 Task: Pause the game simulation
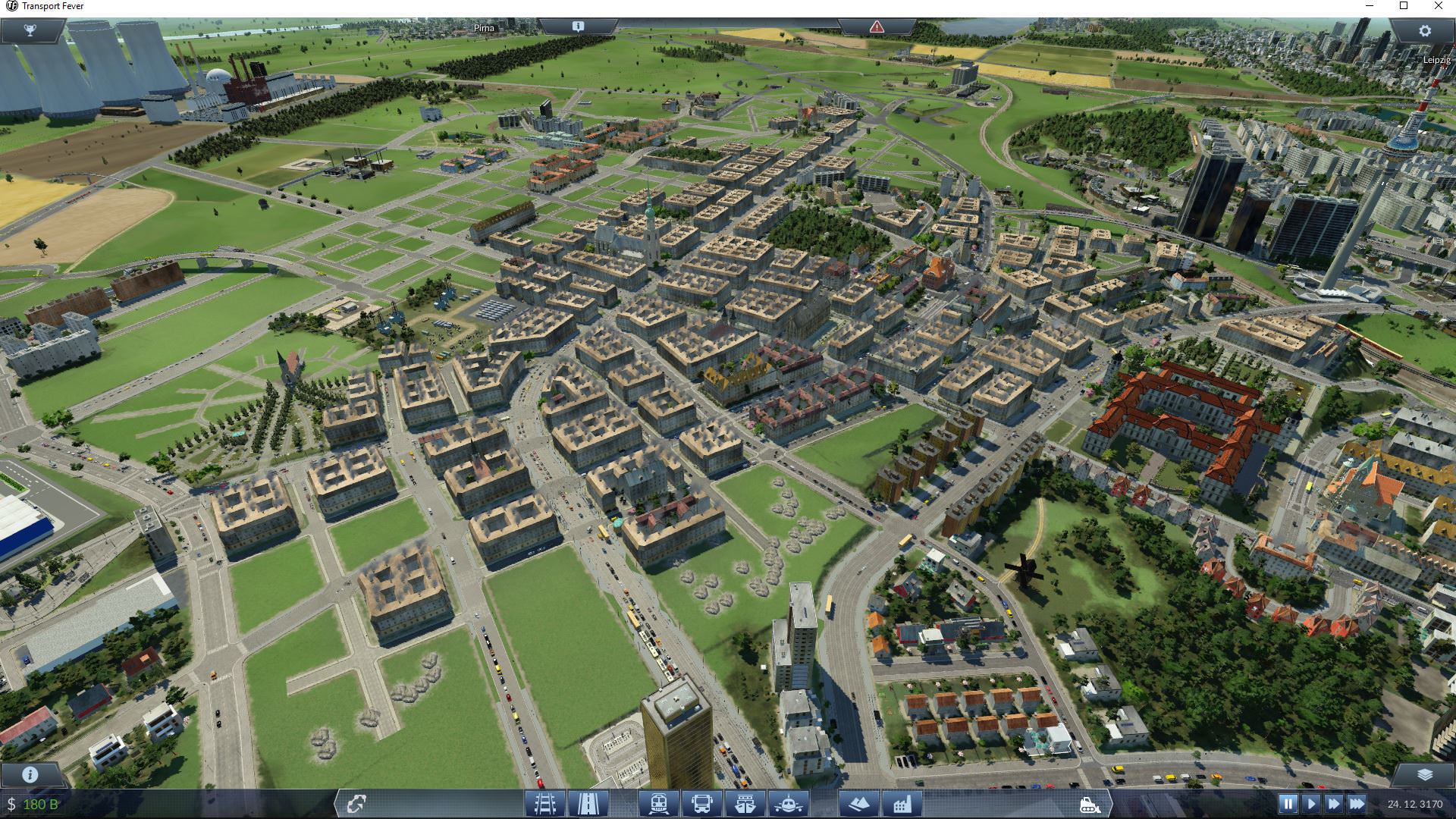point(1288,803)
